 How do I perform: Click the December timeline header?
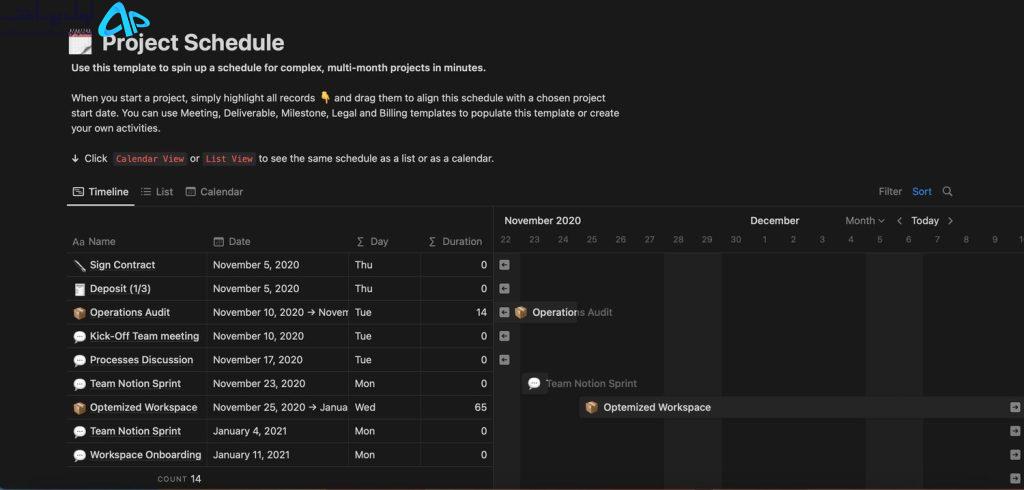click(x=775, y=221)
